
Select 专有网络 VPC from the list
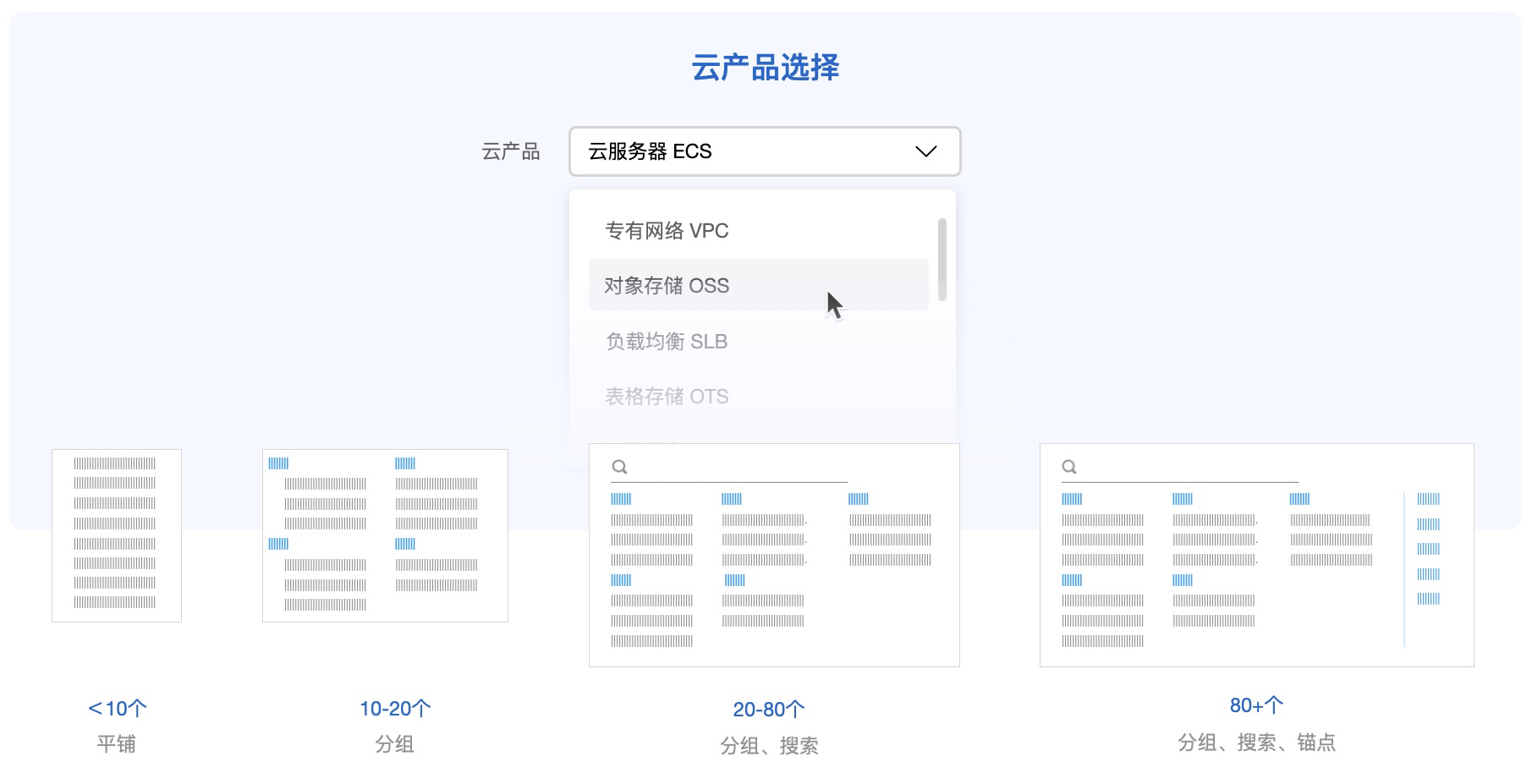tap(667, 231)
